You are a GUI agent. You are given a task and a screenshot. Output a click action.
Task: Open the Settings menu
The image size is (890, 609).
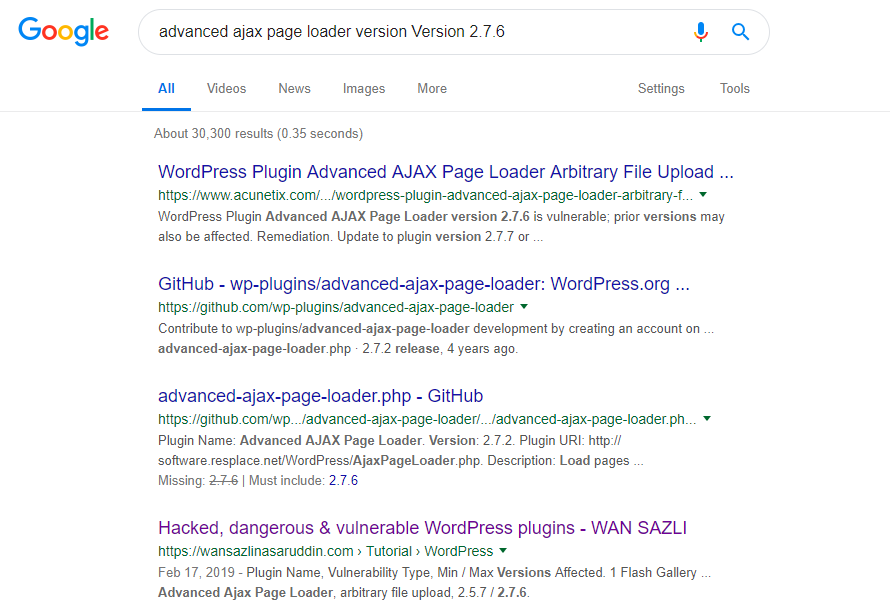(x=661, y=89)
